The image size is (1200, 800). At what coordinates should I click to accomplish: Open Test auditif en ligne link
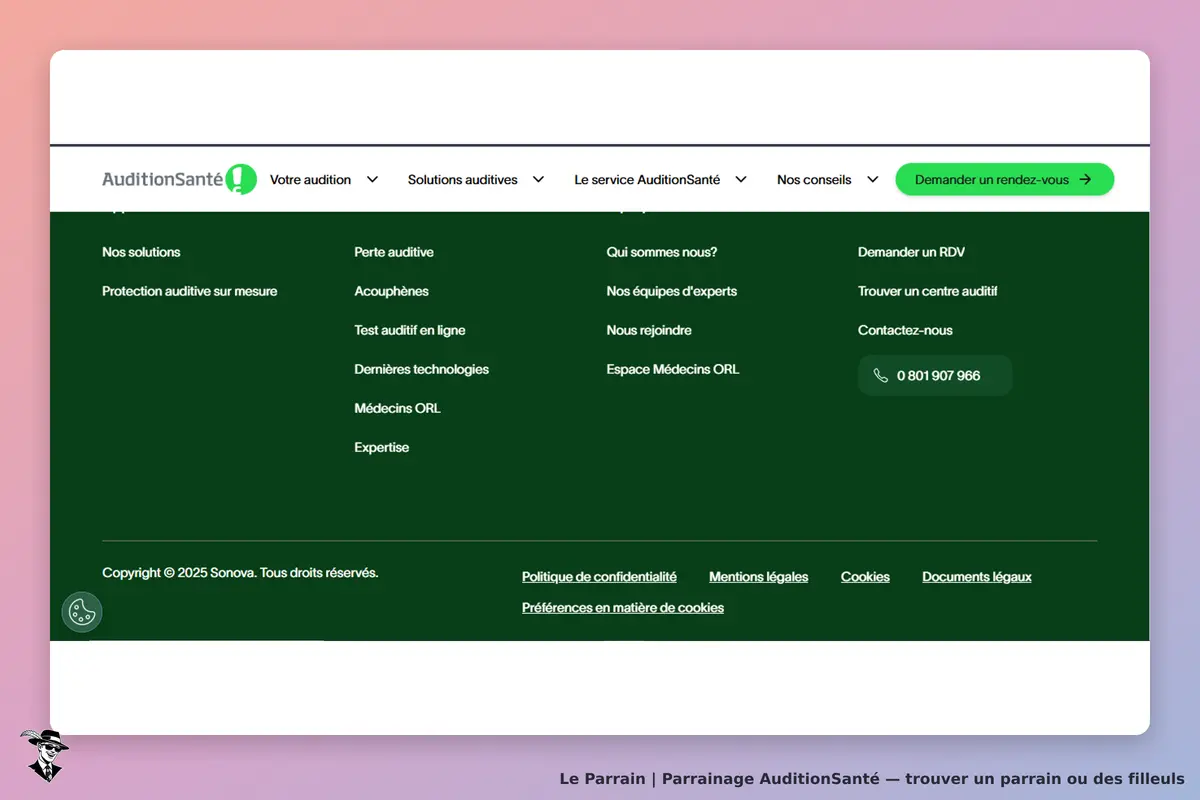click(410, 330)
